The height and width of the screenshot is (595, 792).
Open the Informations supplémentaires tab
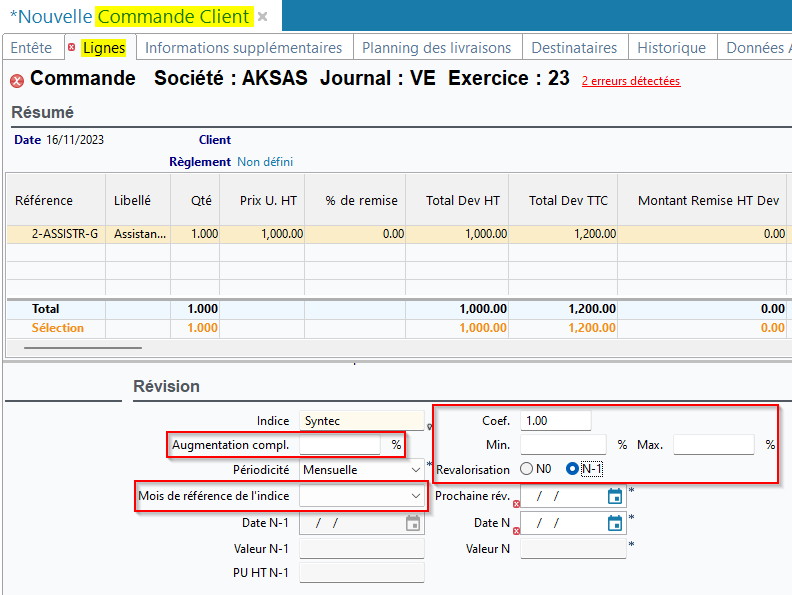[243, 47]
